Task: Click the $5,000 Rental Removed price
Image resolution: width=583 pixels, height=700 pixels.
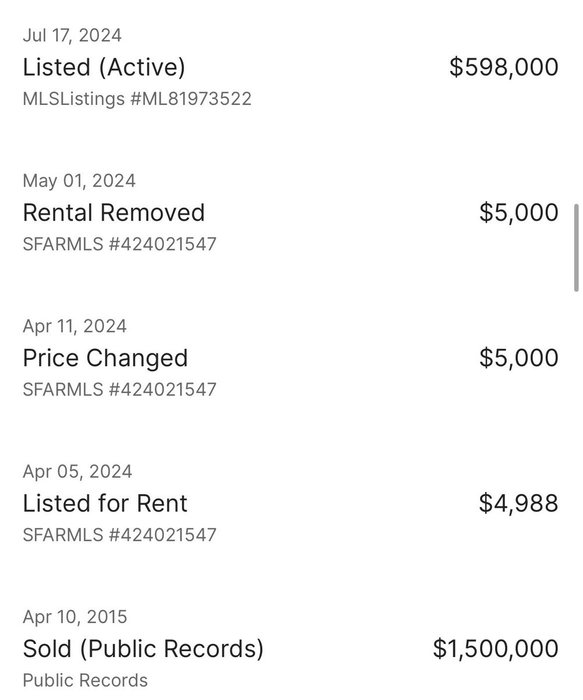Action: (519, 212)
